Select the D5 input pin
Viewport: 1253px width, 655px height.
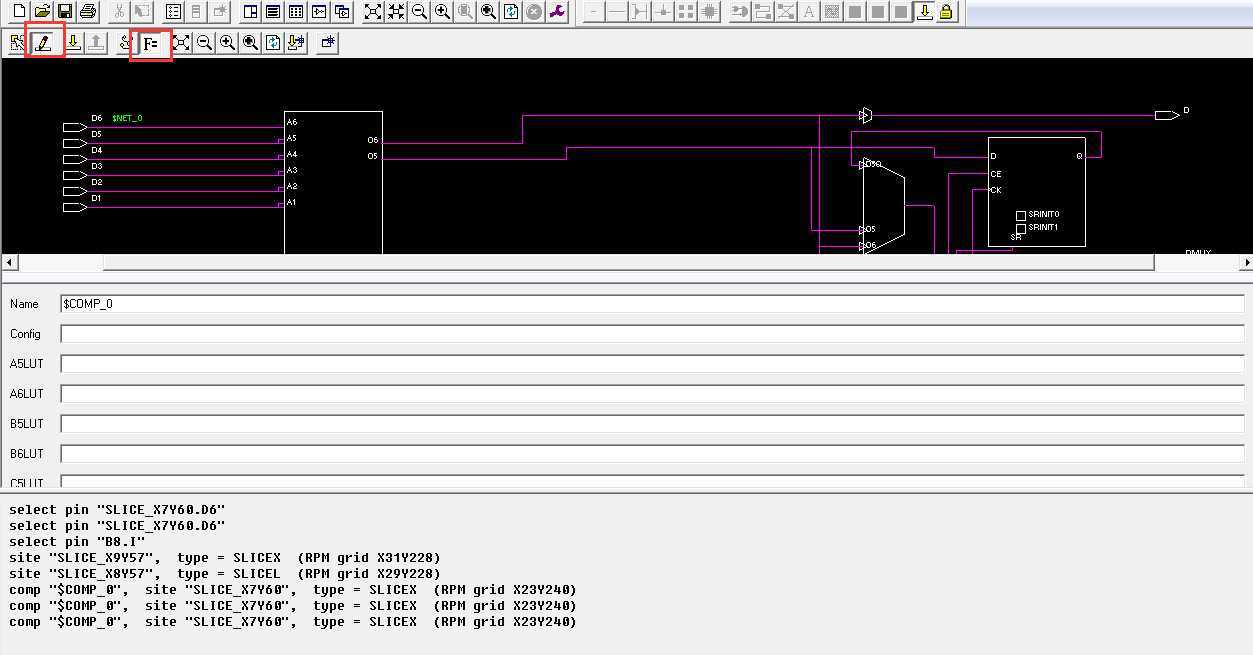75,143
